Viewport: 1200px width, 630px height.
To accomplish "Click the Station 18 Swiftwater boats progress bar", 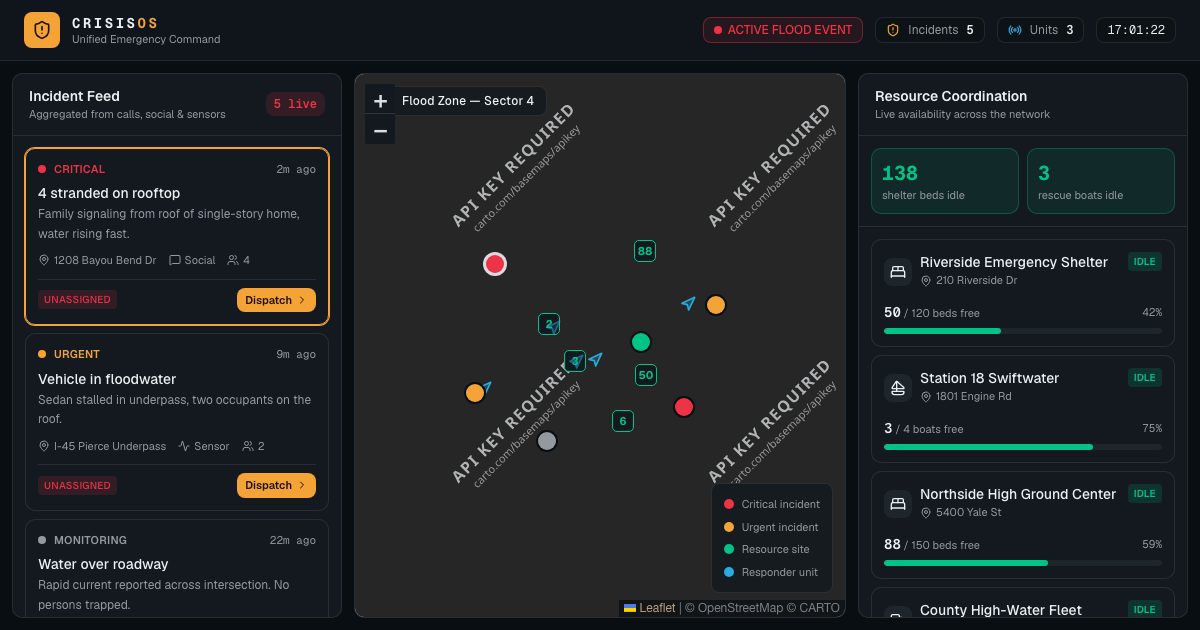I will pyautogui.click(x=1023, y=447).
